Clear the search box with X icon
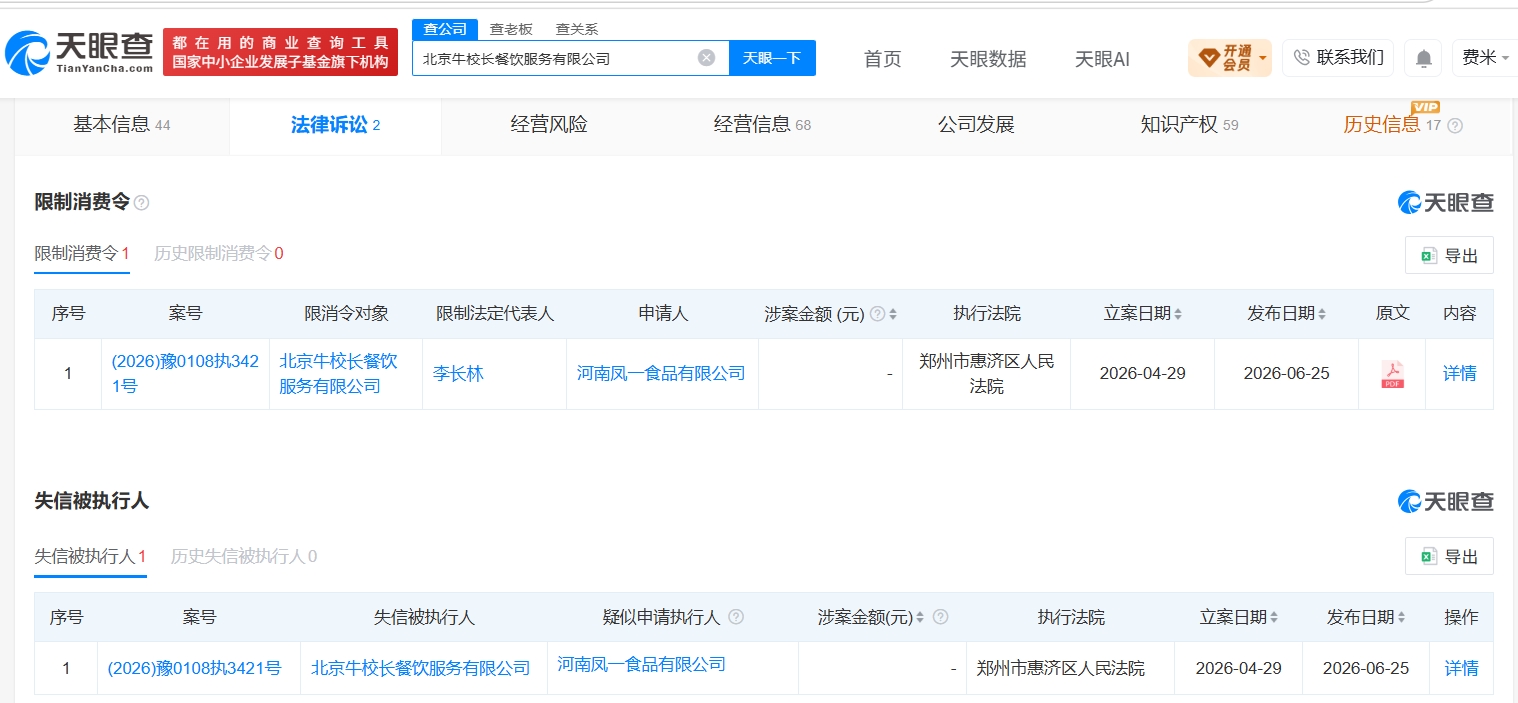 pyautogui.click(x=706, y=58)
